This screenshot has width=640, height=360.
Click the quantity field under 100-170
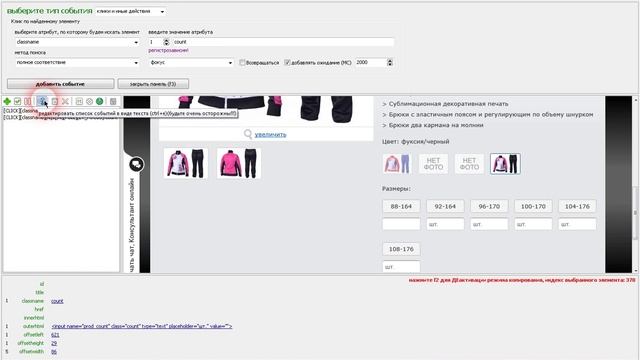click(533, 224)
